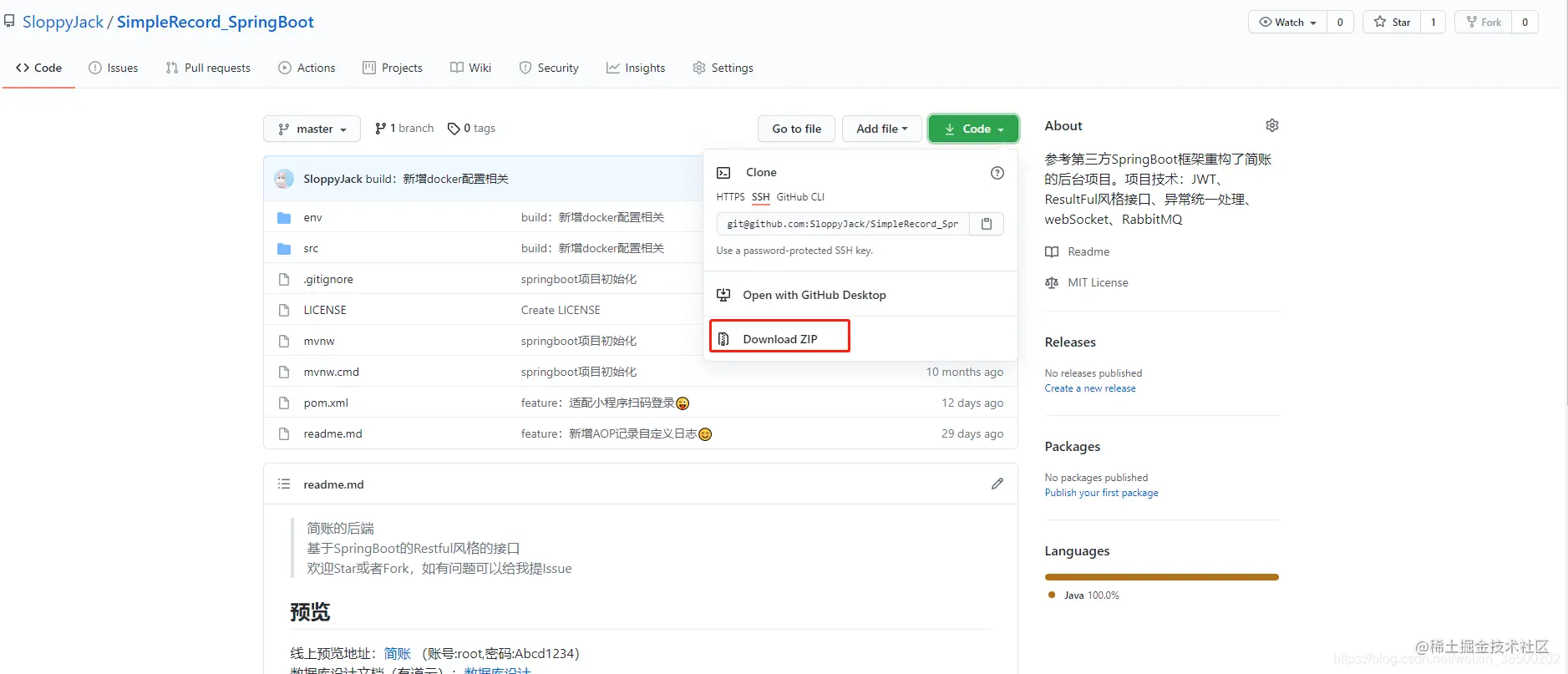Open the 简账 preview link in readme
The height and width of the screenshot is (674, 1568).
398,653
